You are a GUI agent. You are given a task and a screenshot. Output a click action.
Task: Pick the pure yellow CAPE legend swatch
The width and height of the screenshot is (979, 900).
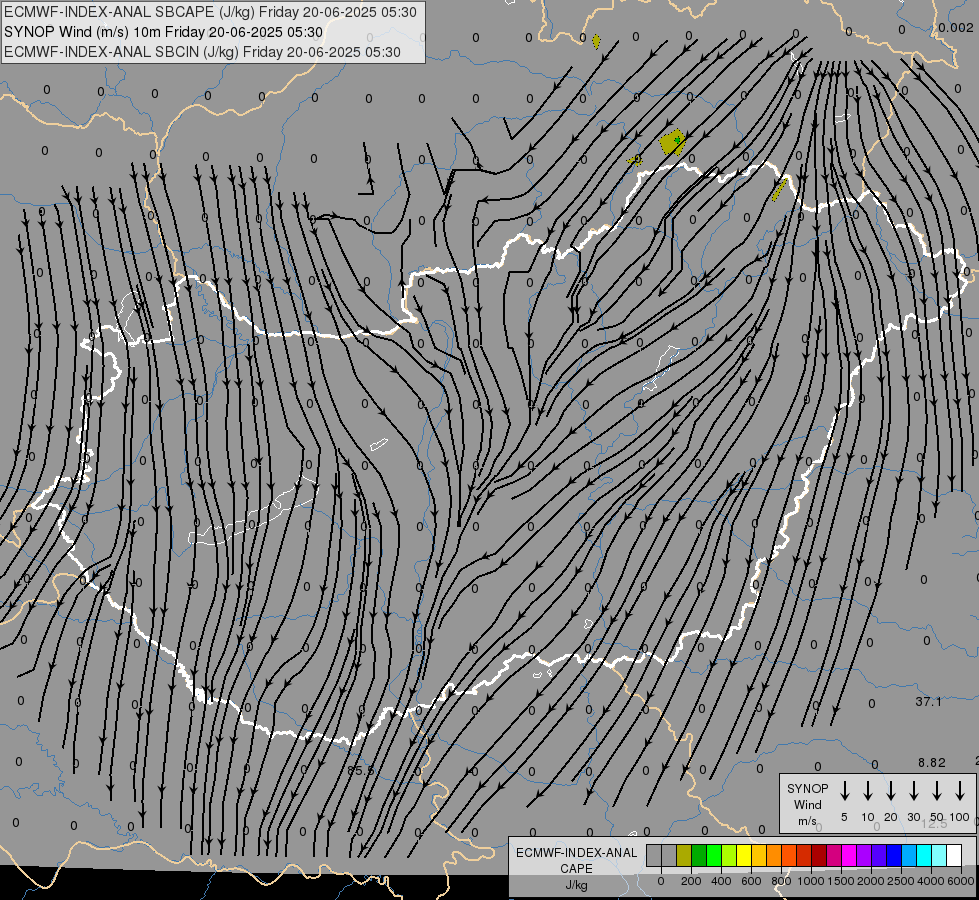pos(744,855)
